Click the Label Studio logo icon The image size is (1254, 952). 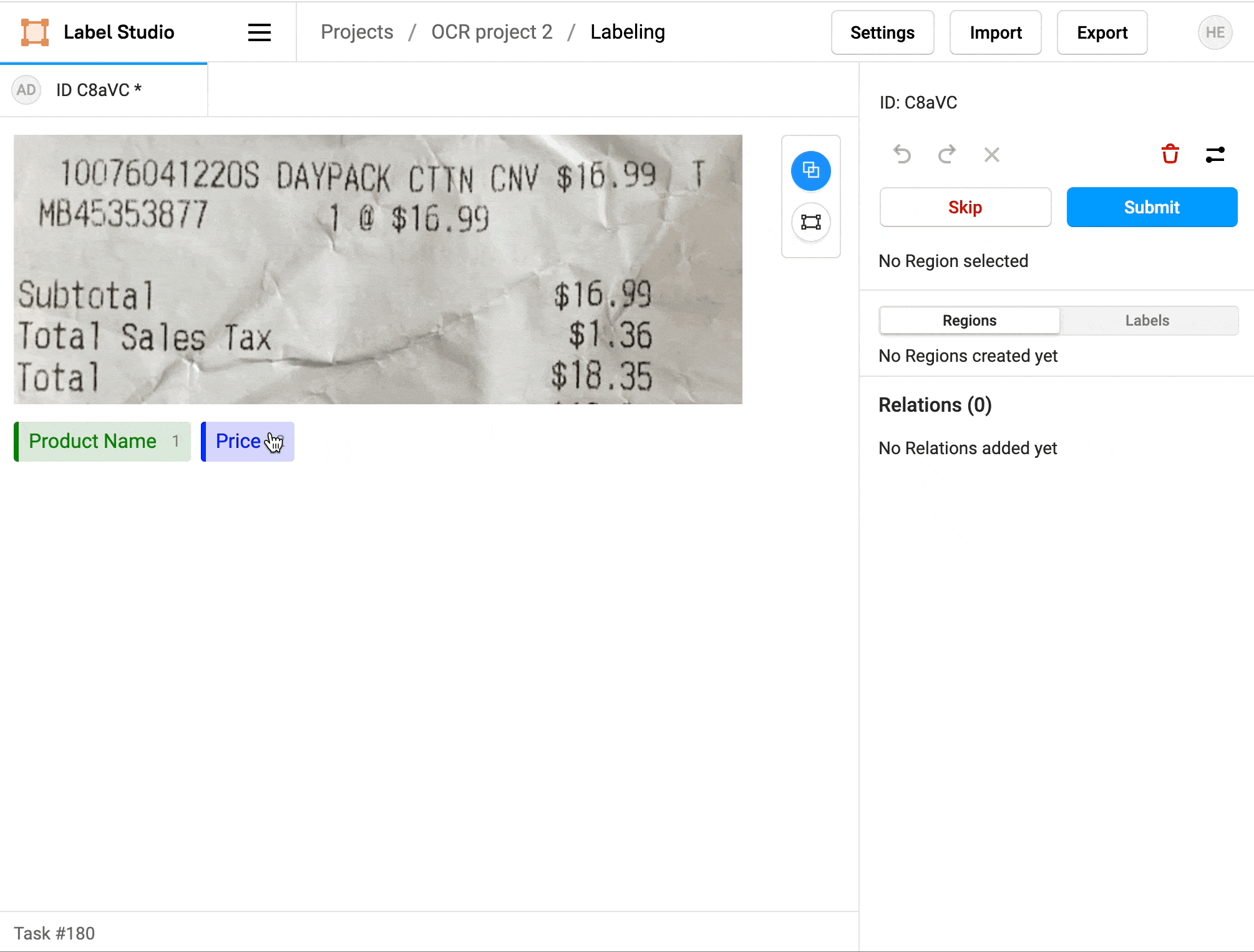pyautogui.click(x=35, y=32)
